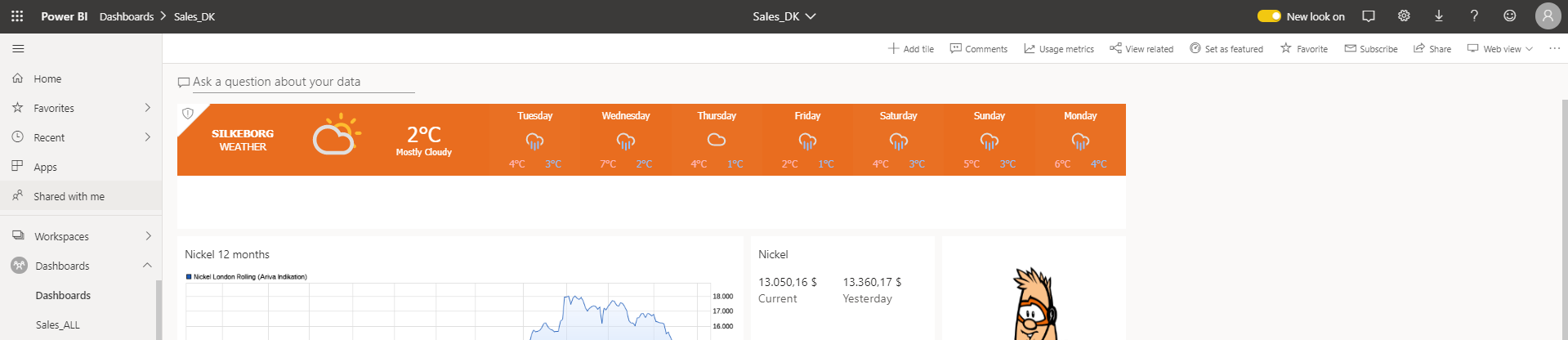Viewport: 1568px width, 340px height.
Task: Click SILKEBORG WEATHER label
Action: [243, 140]
